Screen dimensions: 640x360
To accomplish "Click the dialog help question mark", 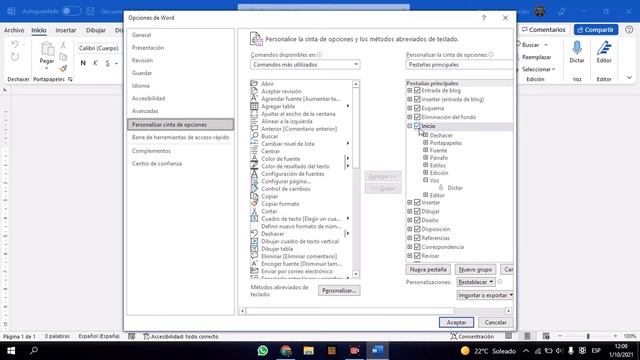I will (484, 18).
